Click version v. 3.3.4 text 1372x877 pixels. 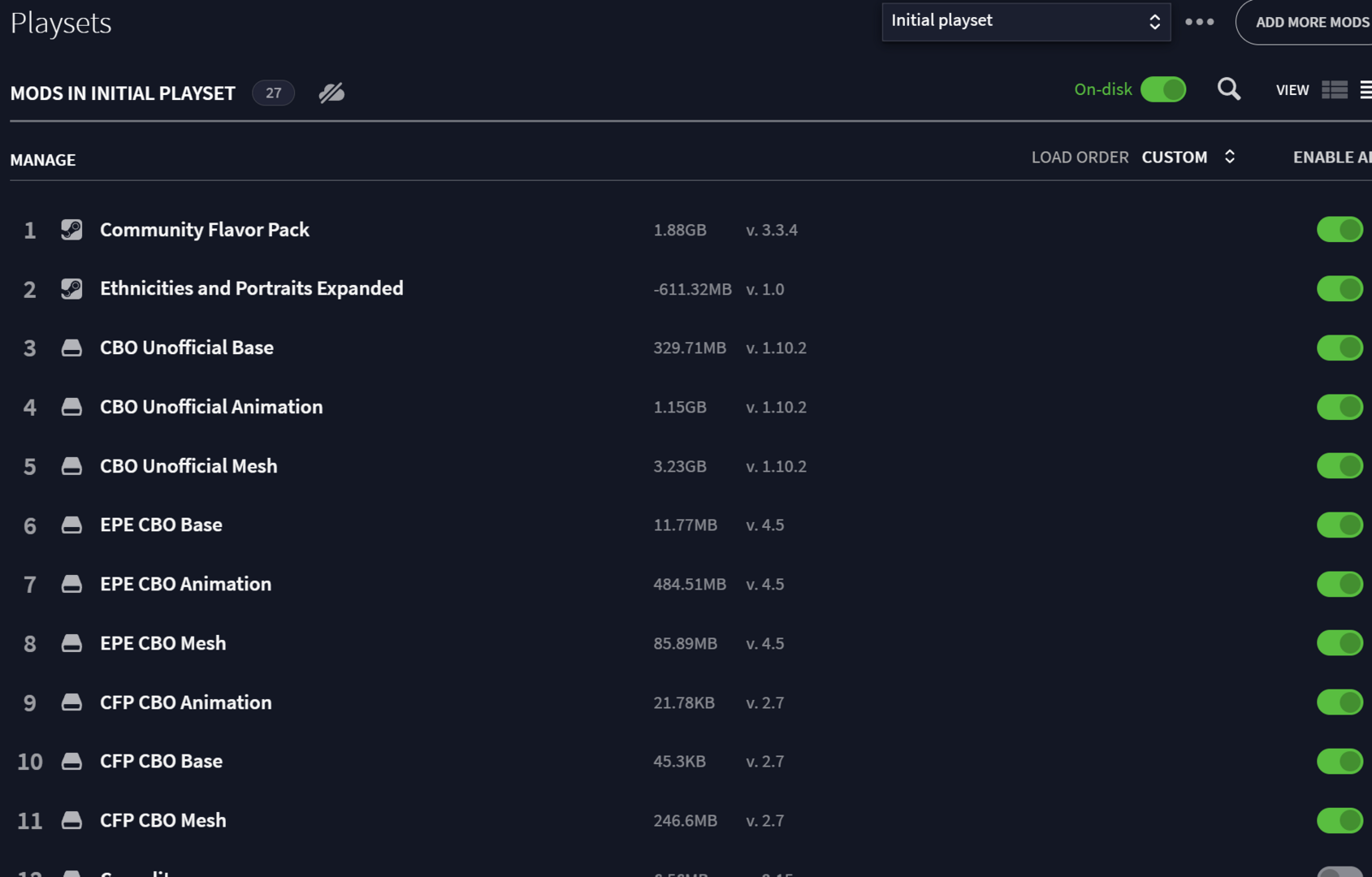point(772,231)
